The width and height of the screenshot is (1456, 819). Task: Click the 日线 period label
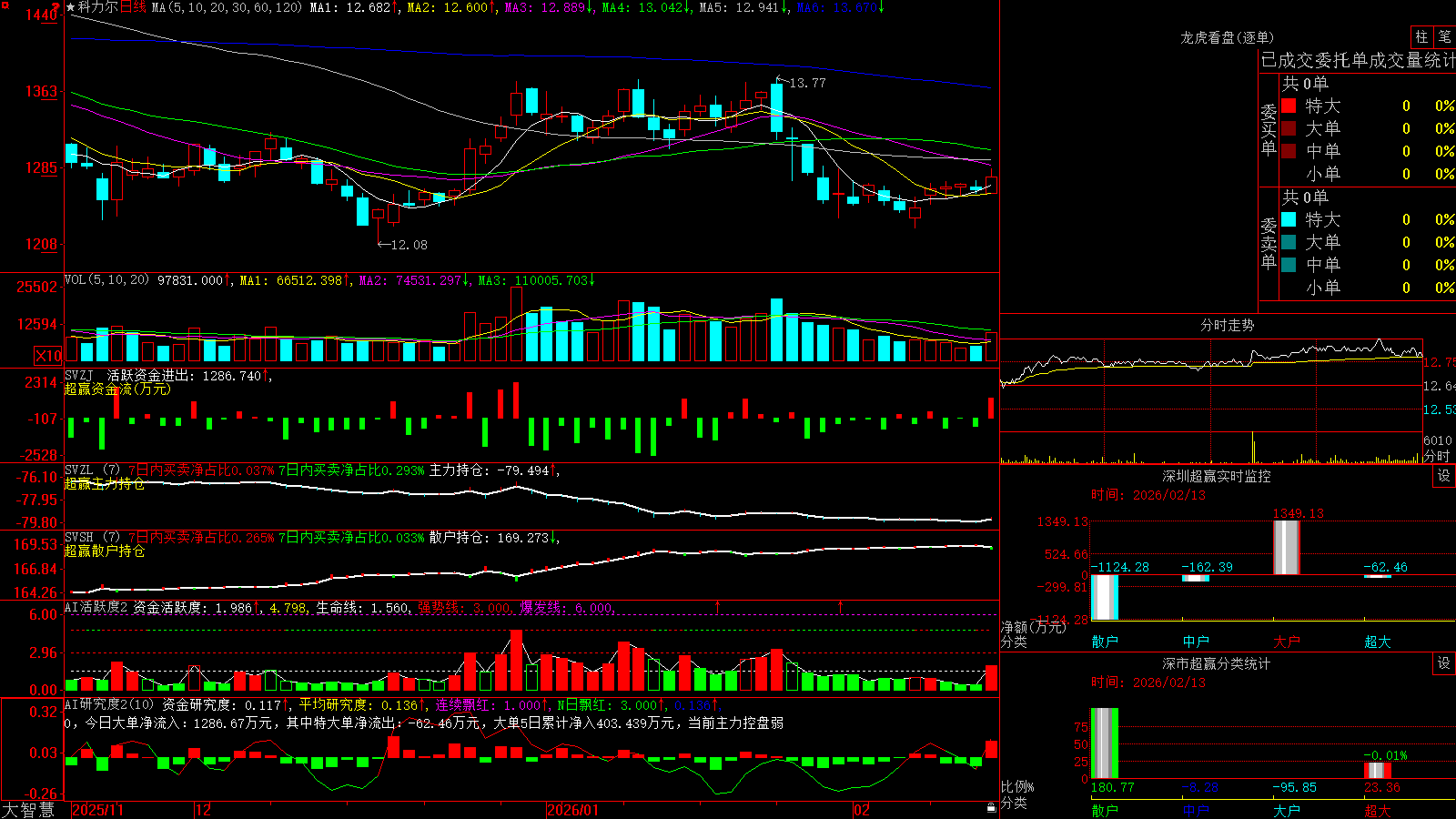(x=133, y=7)
